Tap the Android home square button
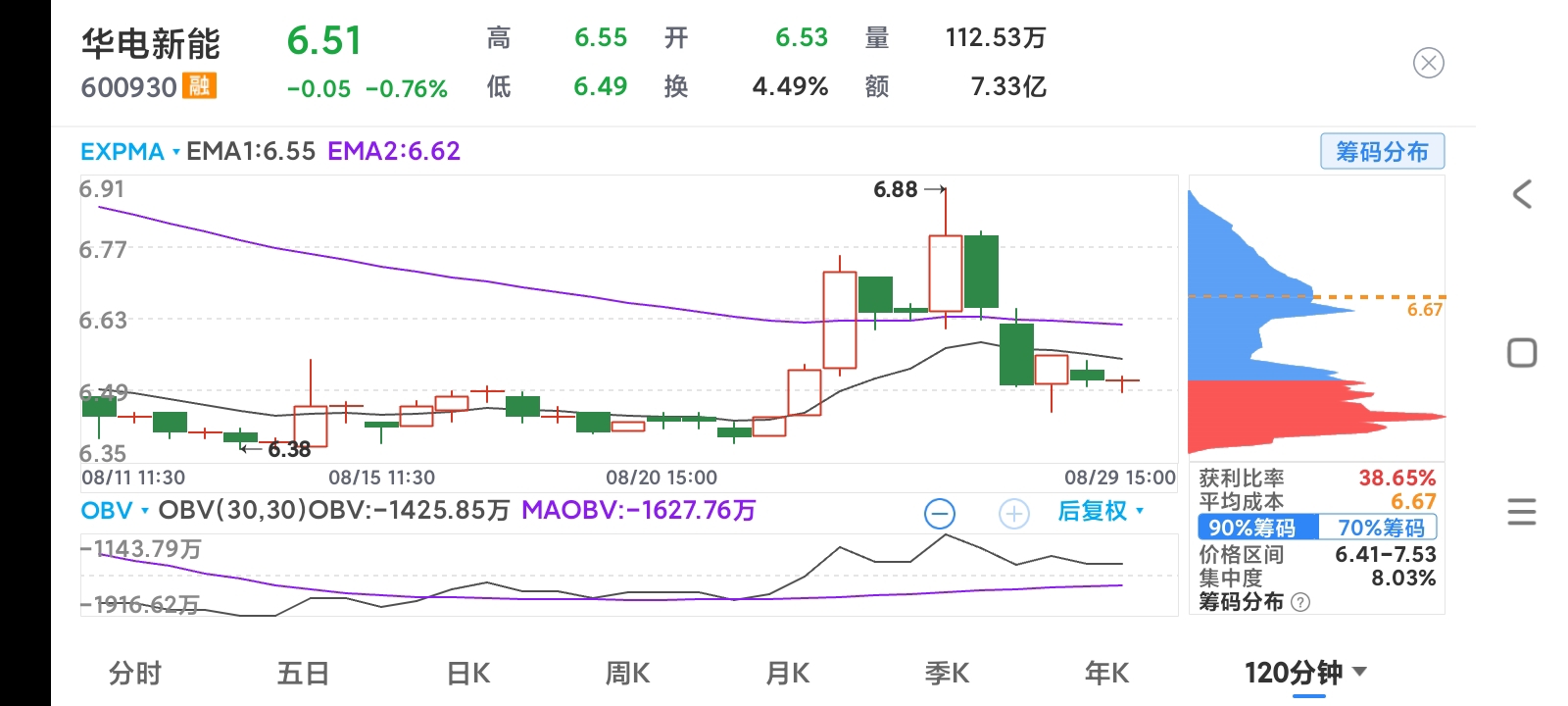Viewport: 1568px width, 706px height. tap(1522, 353)
